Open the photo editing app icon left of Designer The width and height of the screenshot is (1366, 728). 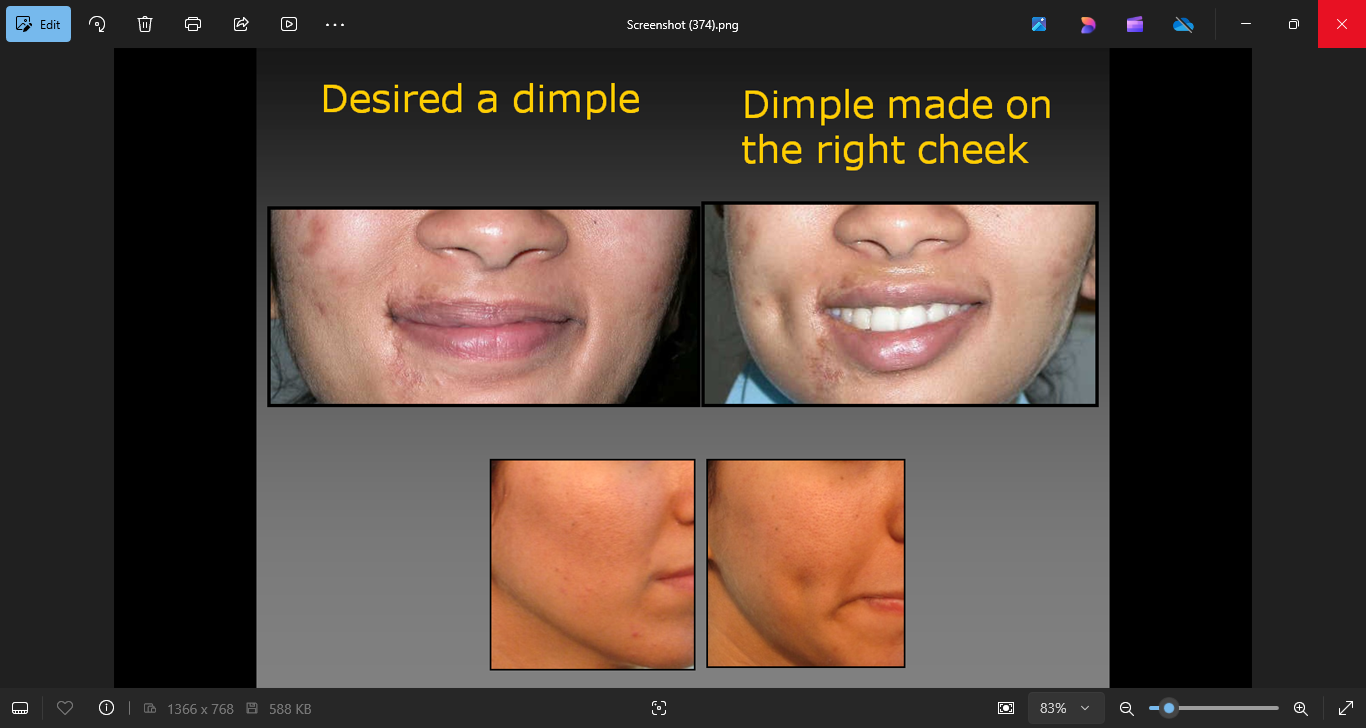(x=1039, y=24)
